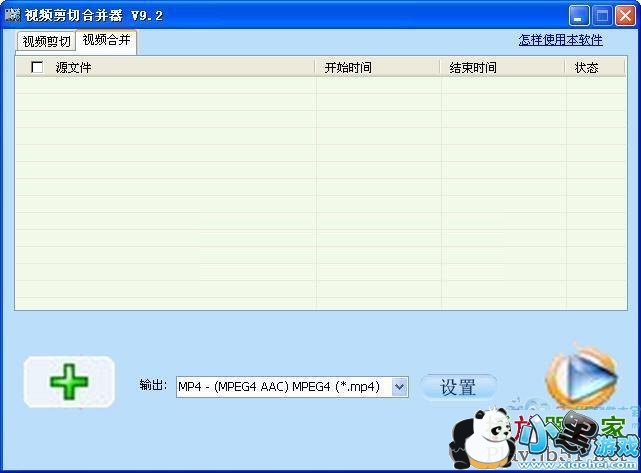Click the 源文件 column header

165,67
